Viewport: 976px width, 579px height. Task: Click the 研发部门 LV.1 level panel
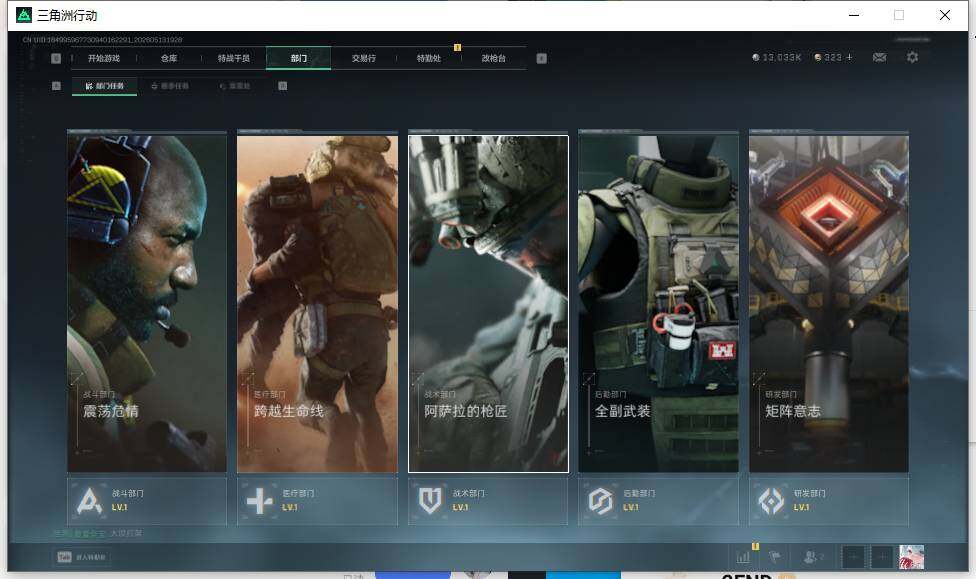[829, 501]
